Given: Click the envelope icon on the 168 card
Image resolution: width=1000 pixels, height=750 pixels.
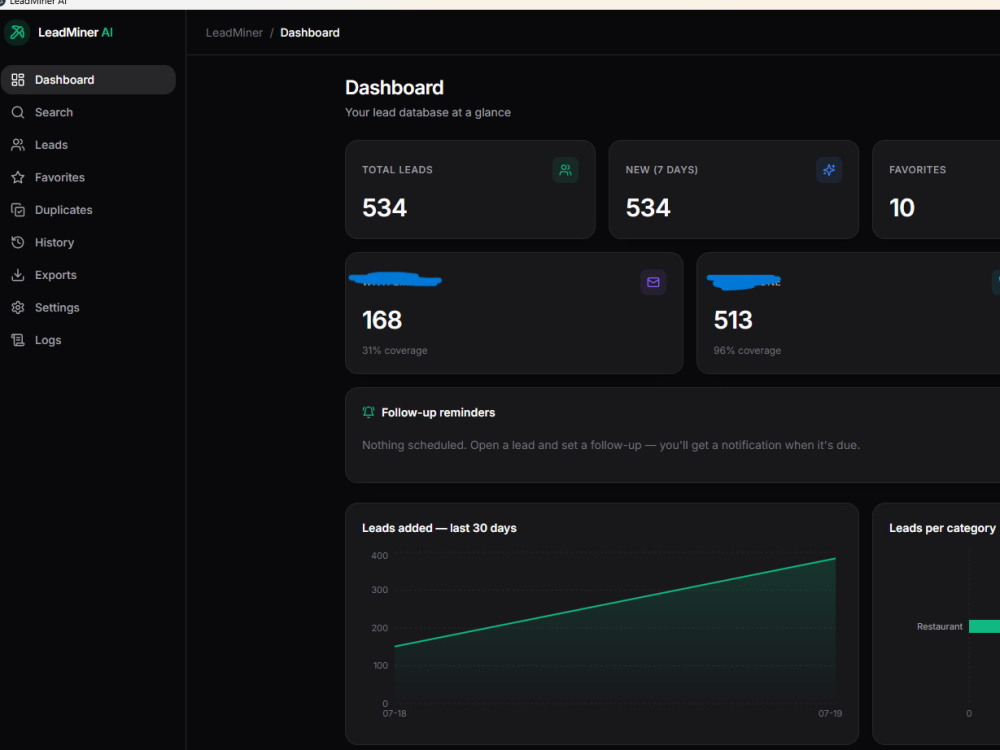Looking at the screenshot, I should tap(653, 282).
